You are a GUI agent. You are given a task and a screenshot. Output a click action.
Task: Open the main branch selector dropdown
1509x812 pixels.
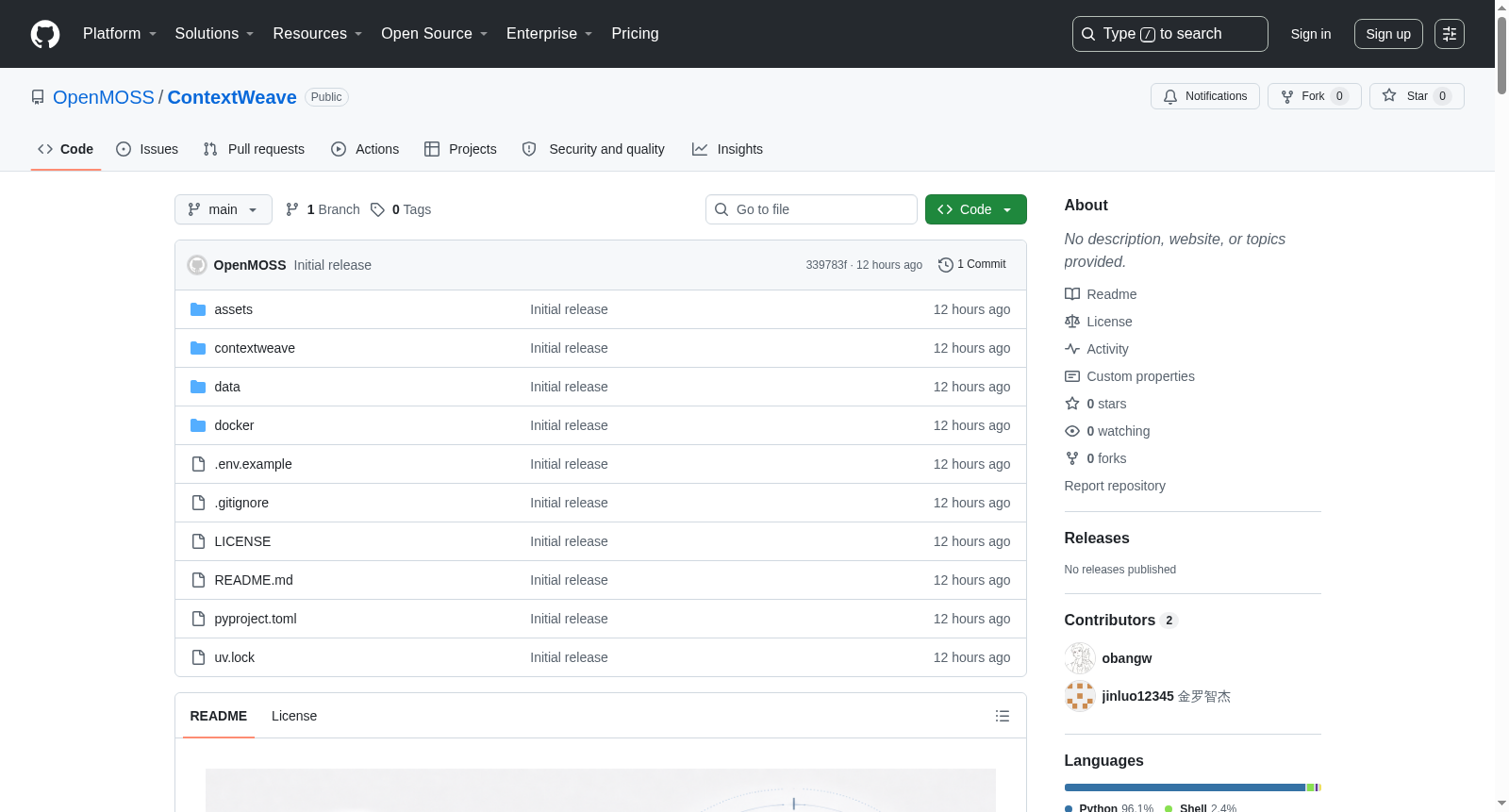coord(224,209)
